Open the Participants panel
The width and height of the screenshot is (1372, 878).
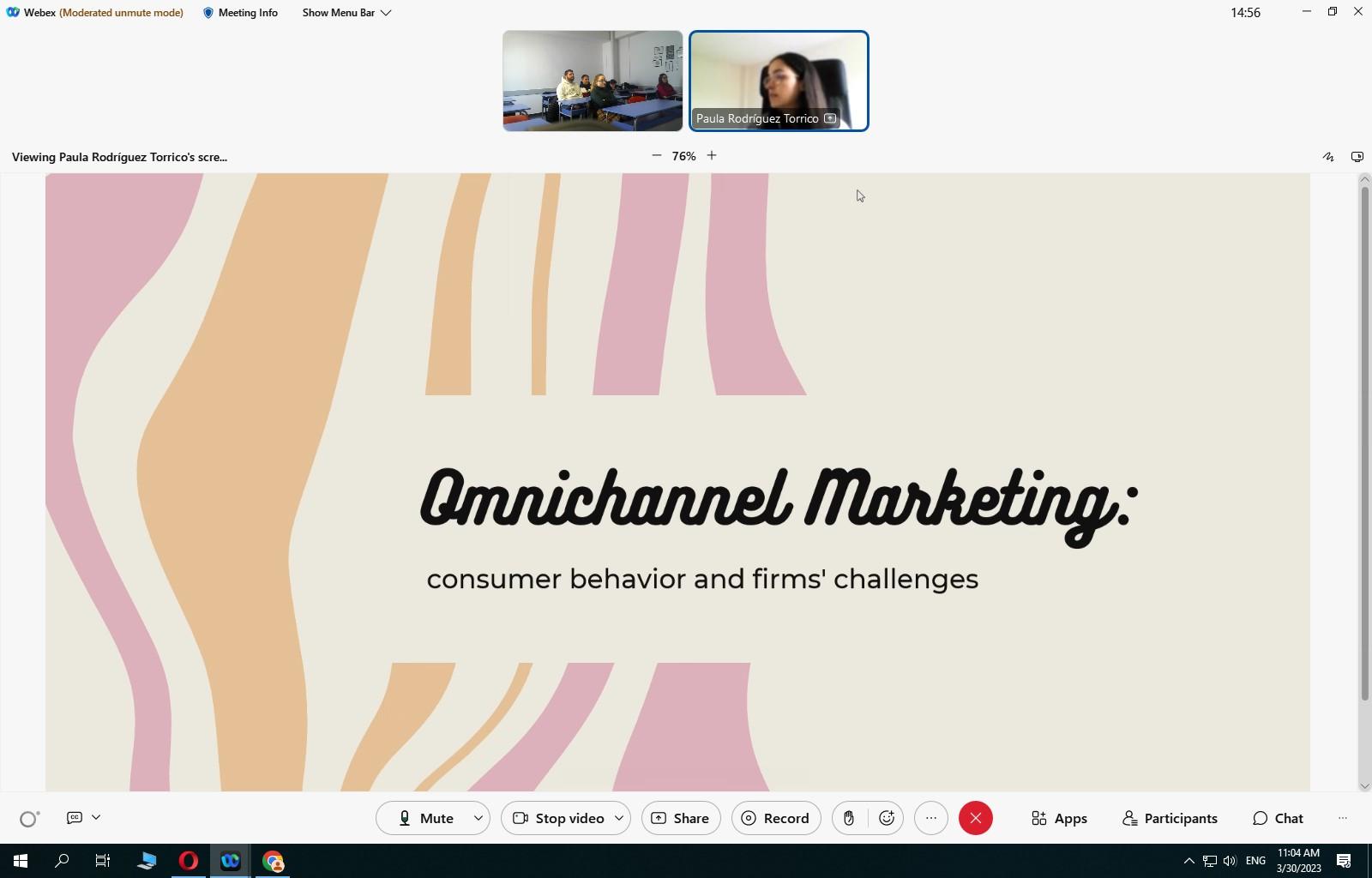tap(1170, 818)
